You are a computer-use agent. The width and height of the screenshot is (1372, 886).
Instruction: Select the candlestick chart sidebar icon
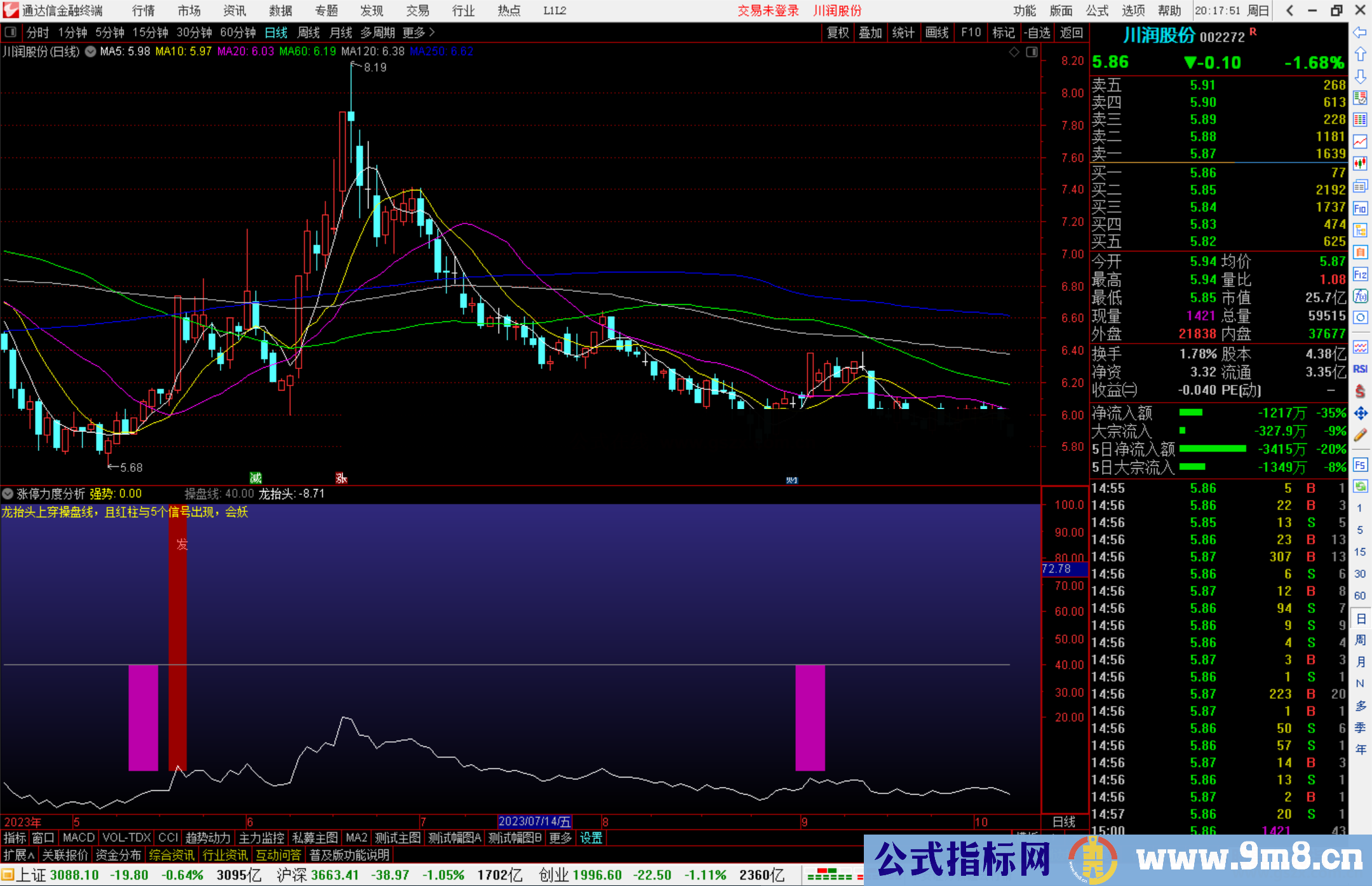pyautogui.click(x=1360, y=164)
